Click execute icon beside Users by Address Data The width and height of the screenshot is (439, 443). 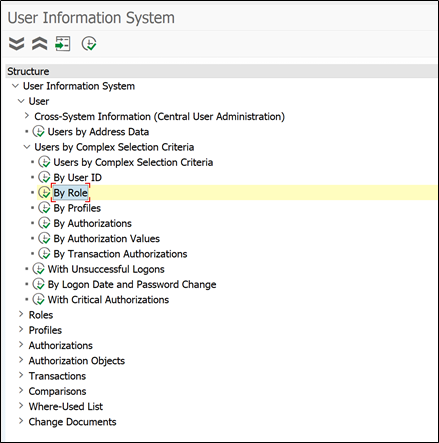39,132
